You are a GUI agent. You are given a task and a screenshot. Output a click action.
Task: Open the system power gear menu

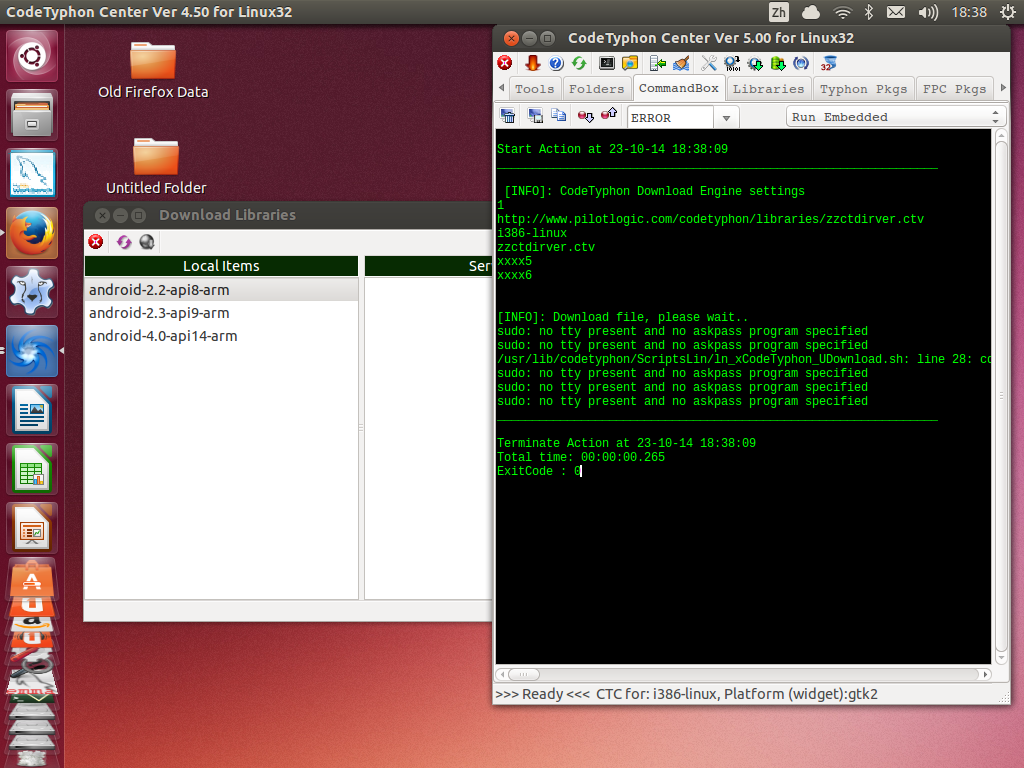pyautogui.click(x=1008, y=12)
